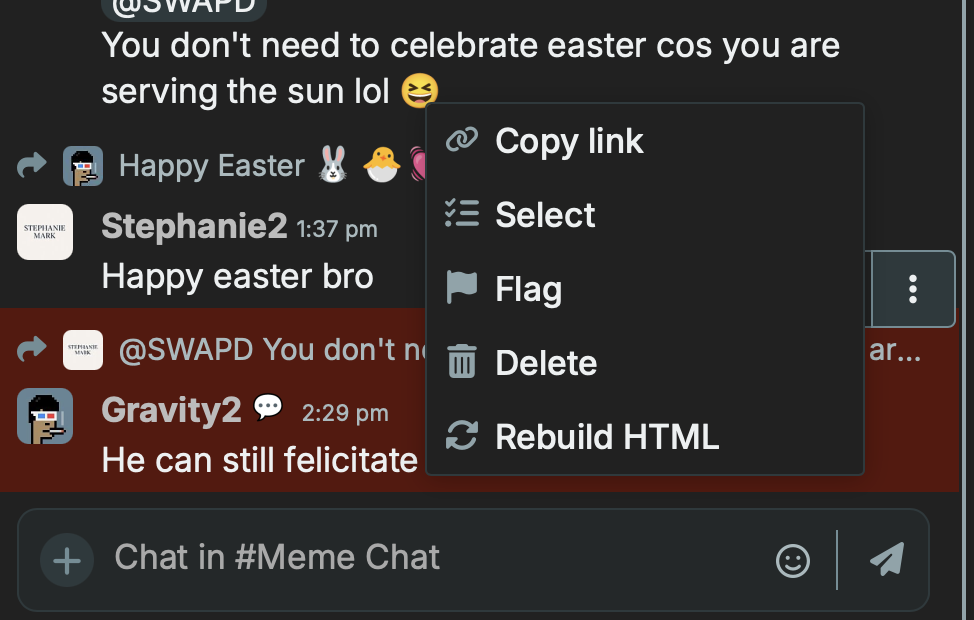This screenshot has width=974, height=620.
Task: Click the Flag icon in menu
Action: coord(461,288)
